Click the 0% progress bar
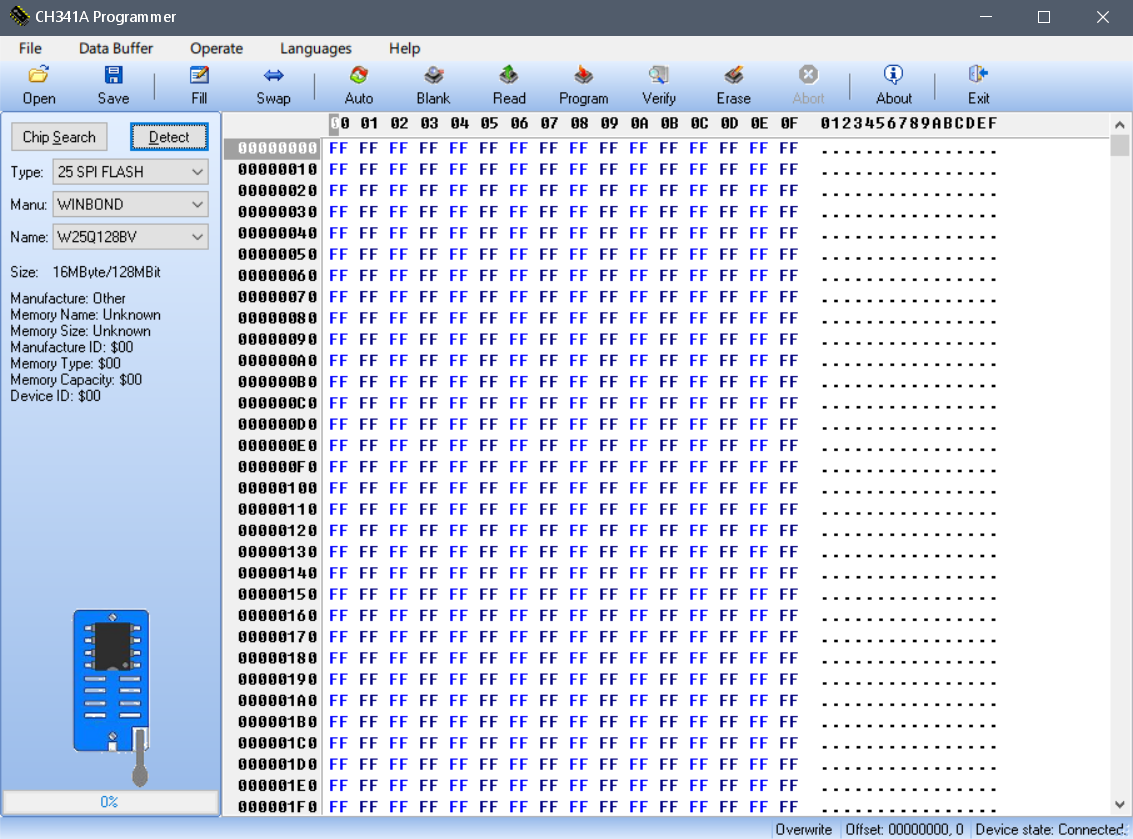Image resolution: width=1133 pixels, height=839 pixels. pos(110,802)
